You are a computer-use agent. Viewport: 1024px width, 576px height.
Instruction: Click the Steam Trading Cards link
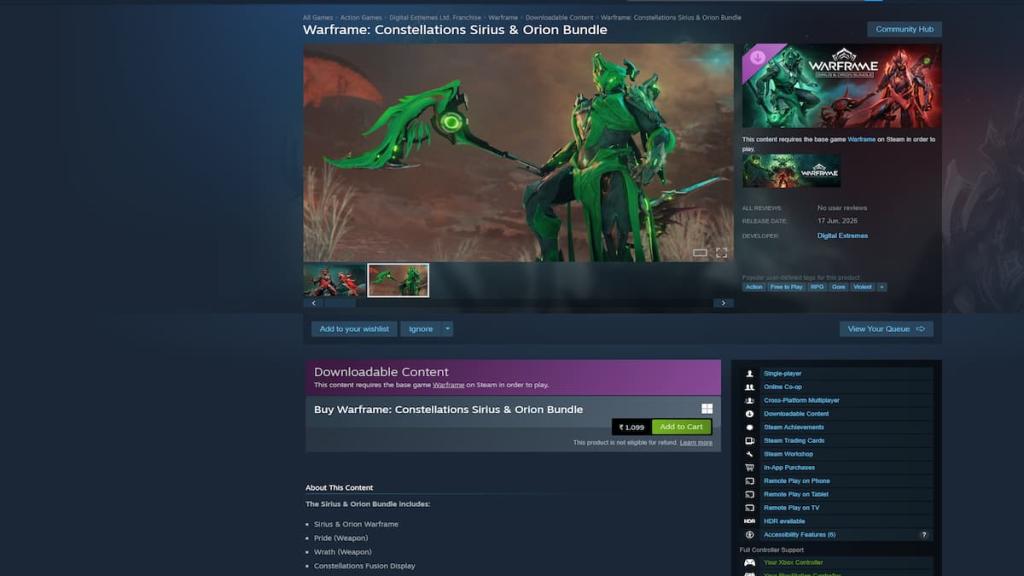[x=793, y=441]
